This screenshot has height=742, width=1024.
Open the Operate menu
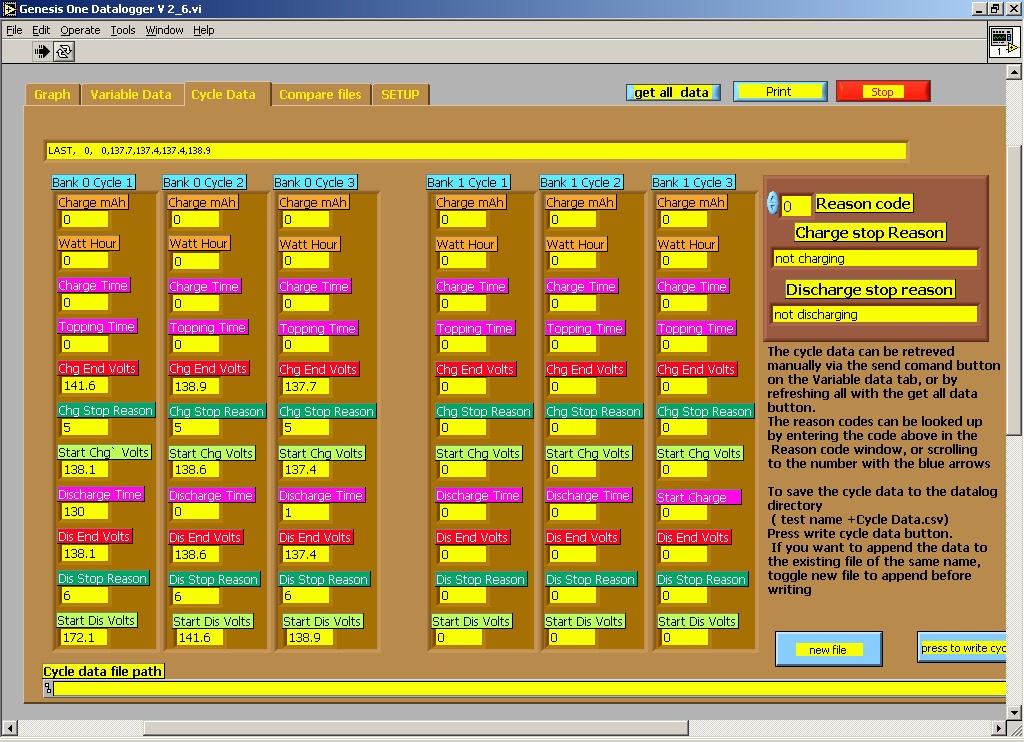point(80,30)
